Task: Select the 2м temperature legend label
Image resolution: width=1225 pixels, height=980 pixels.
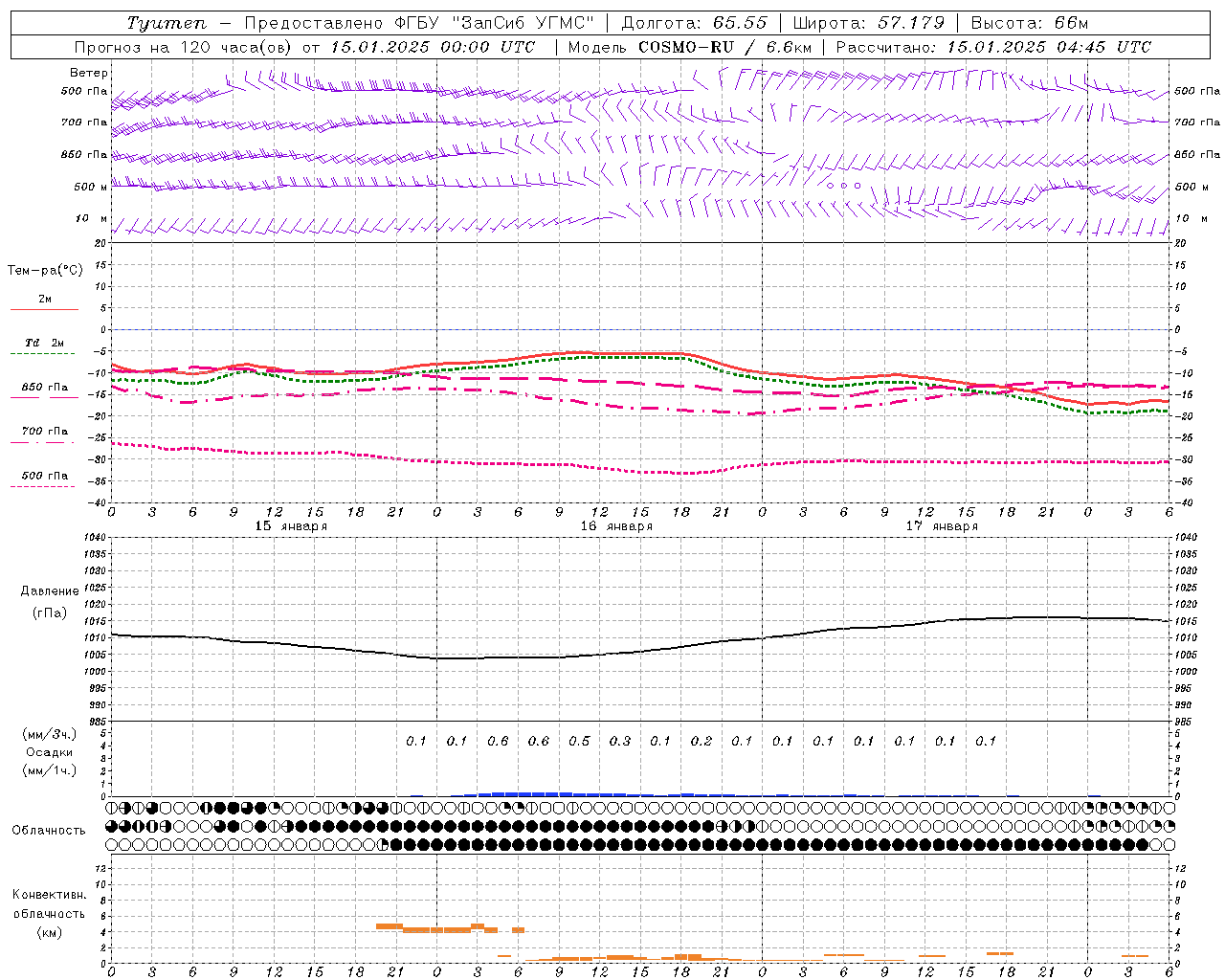Action: [x=45, y=300]
